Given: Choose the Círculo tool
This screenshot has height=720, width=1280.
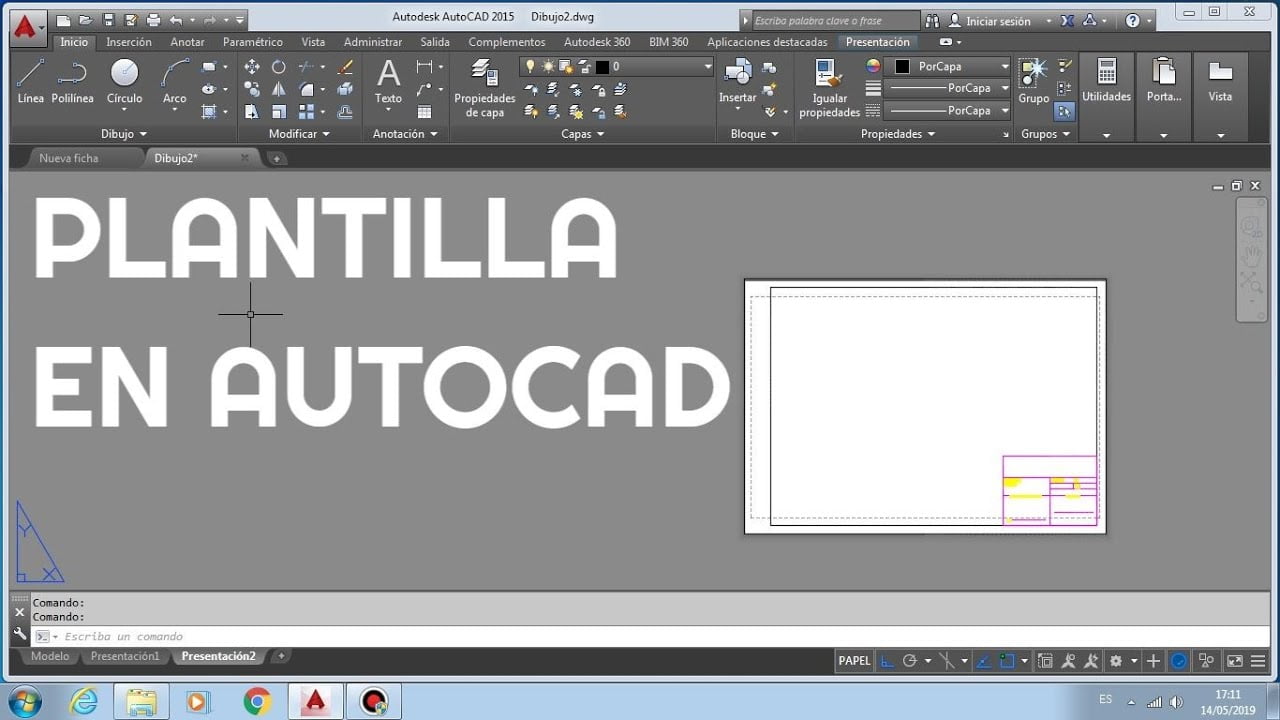Looking at the screenshot, I should 125,82.
